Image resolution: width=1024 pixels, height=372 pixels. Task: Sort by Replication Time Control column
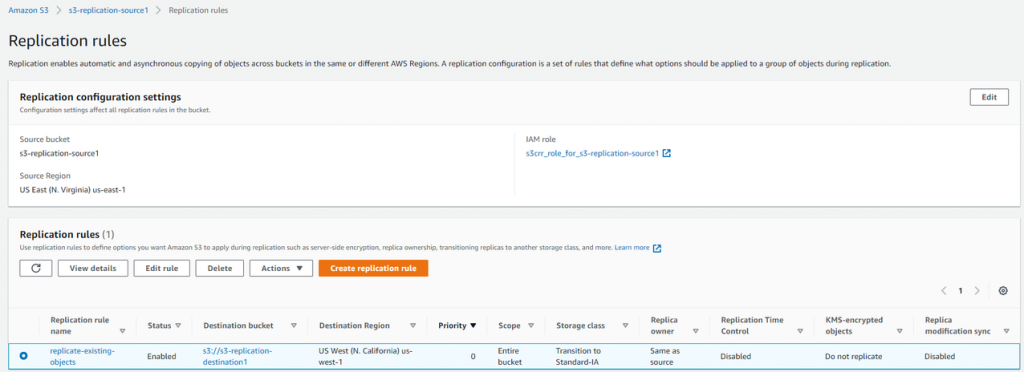(800, 331)
